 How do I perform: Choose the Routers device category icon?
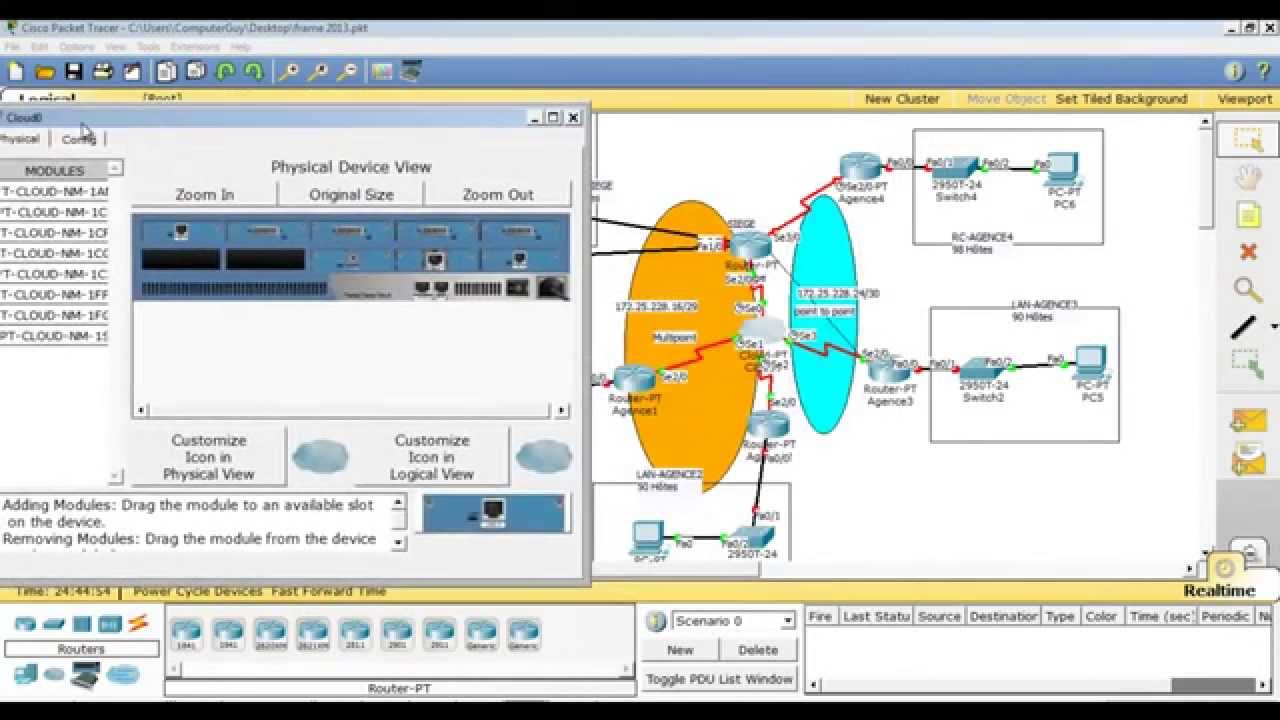click(25, 624)
